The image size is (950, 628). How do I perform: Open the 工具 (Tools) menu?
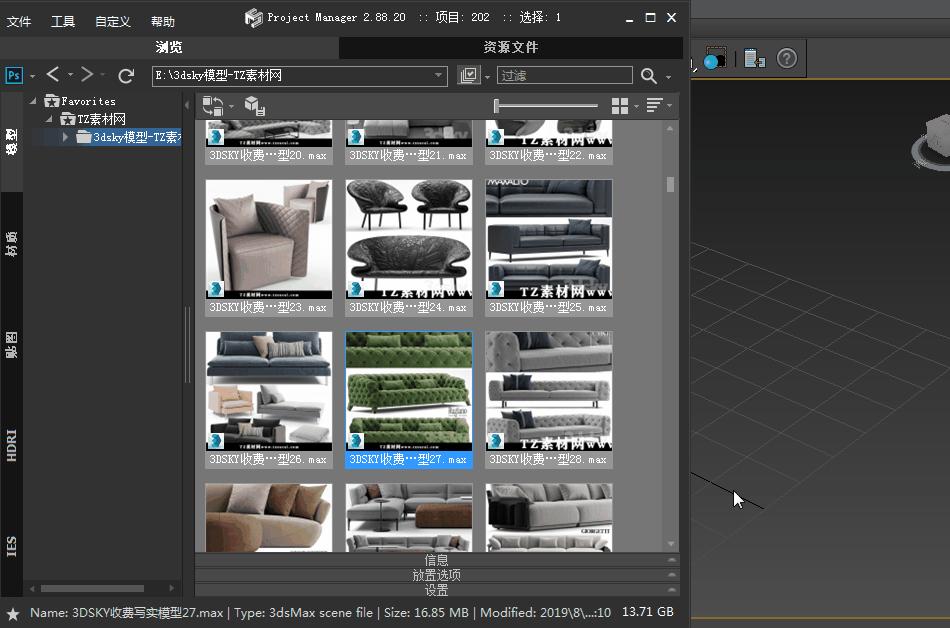(x=62, y=20)
